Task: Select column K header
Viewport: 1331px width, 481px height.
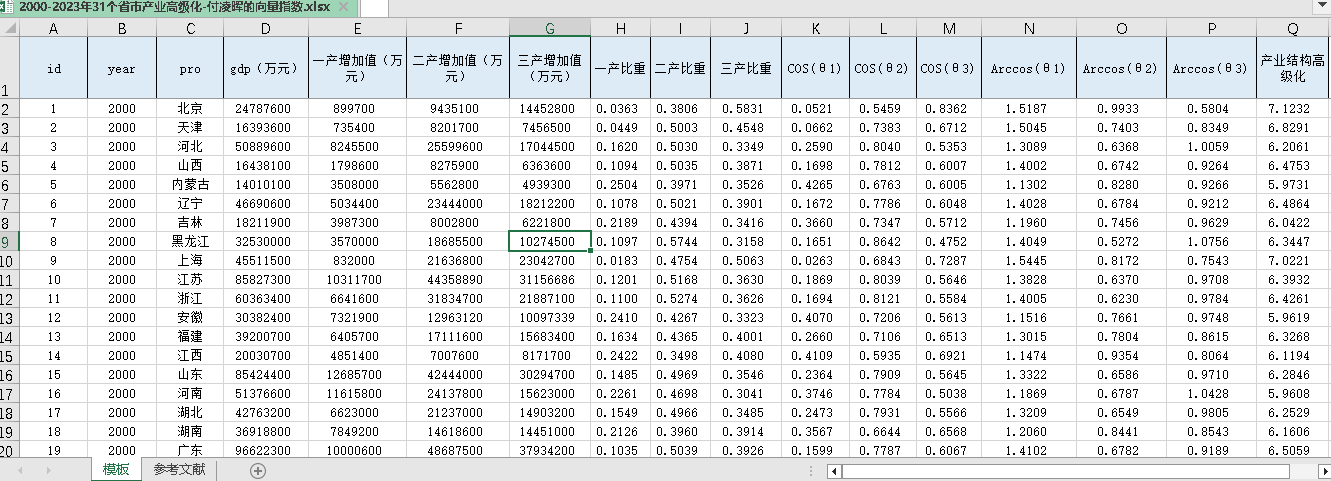Action: [x=815, y=29]
